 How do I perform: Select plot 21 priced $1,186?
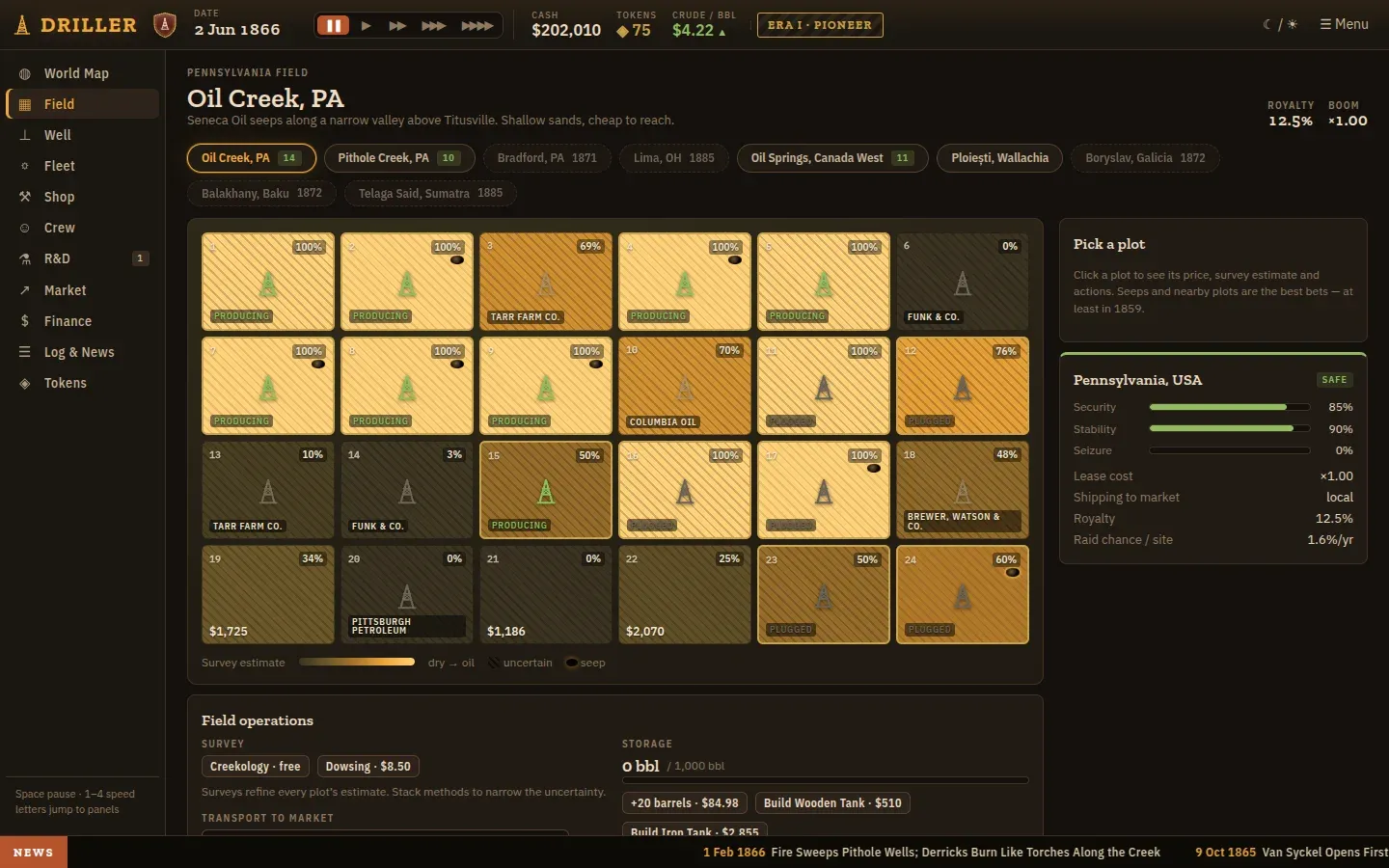click(546, 595)
